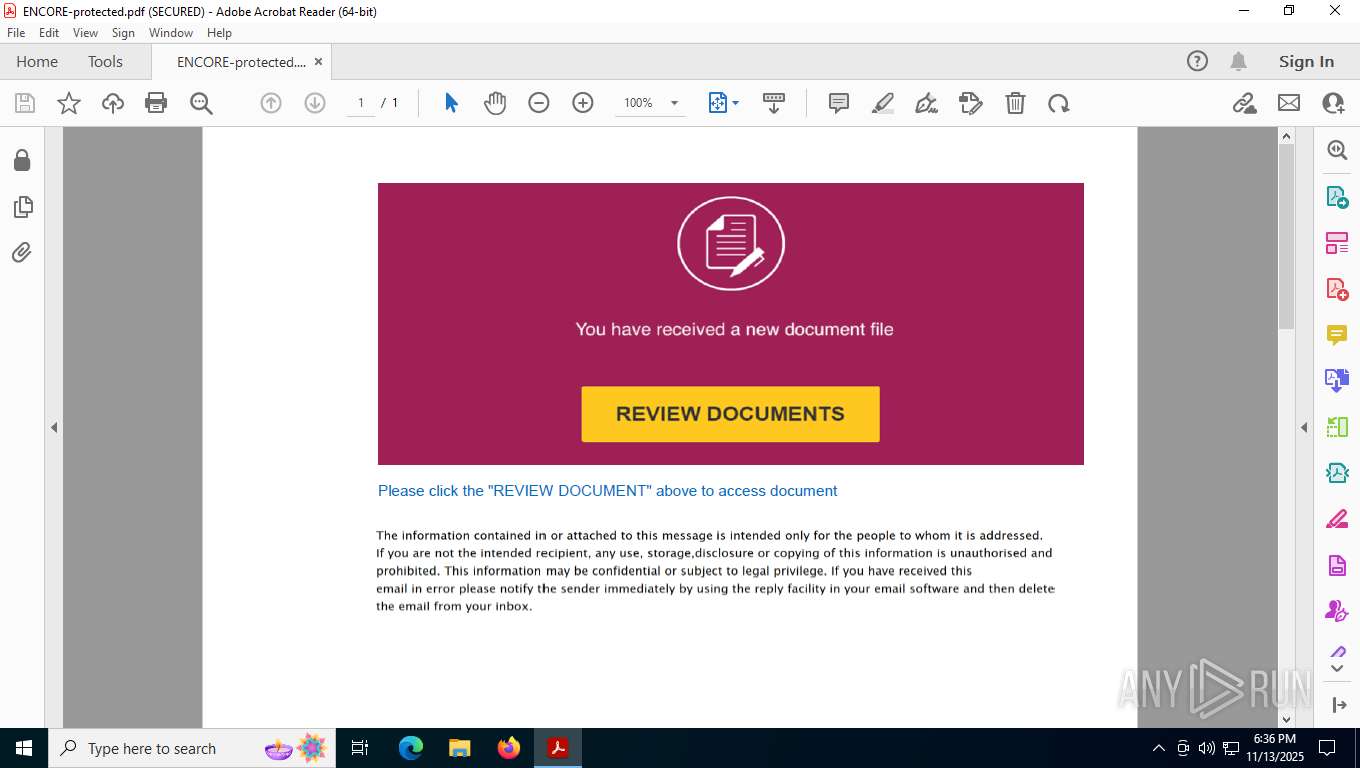This screenshot has width=1360, height=768.
Task: Open the Edit menu
Action: [49, 33]
